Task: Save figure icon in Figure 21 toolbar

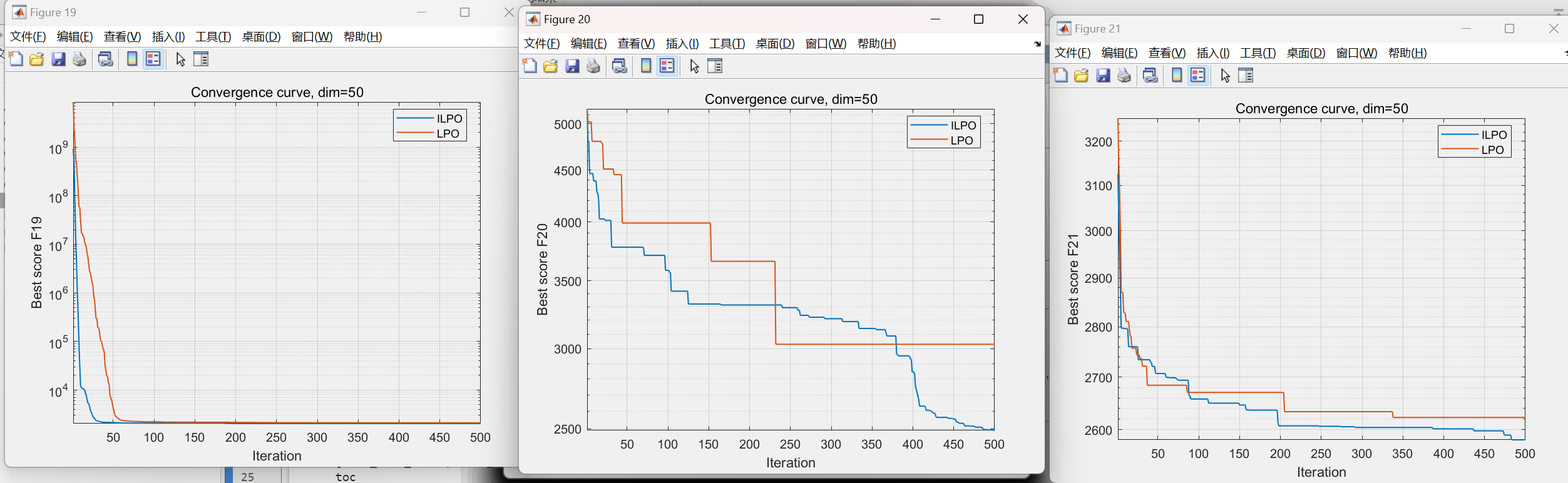Action: 1103,75
